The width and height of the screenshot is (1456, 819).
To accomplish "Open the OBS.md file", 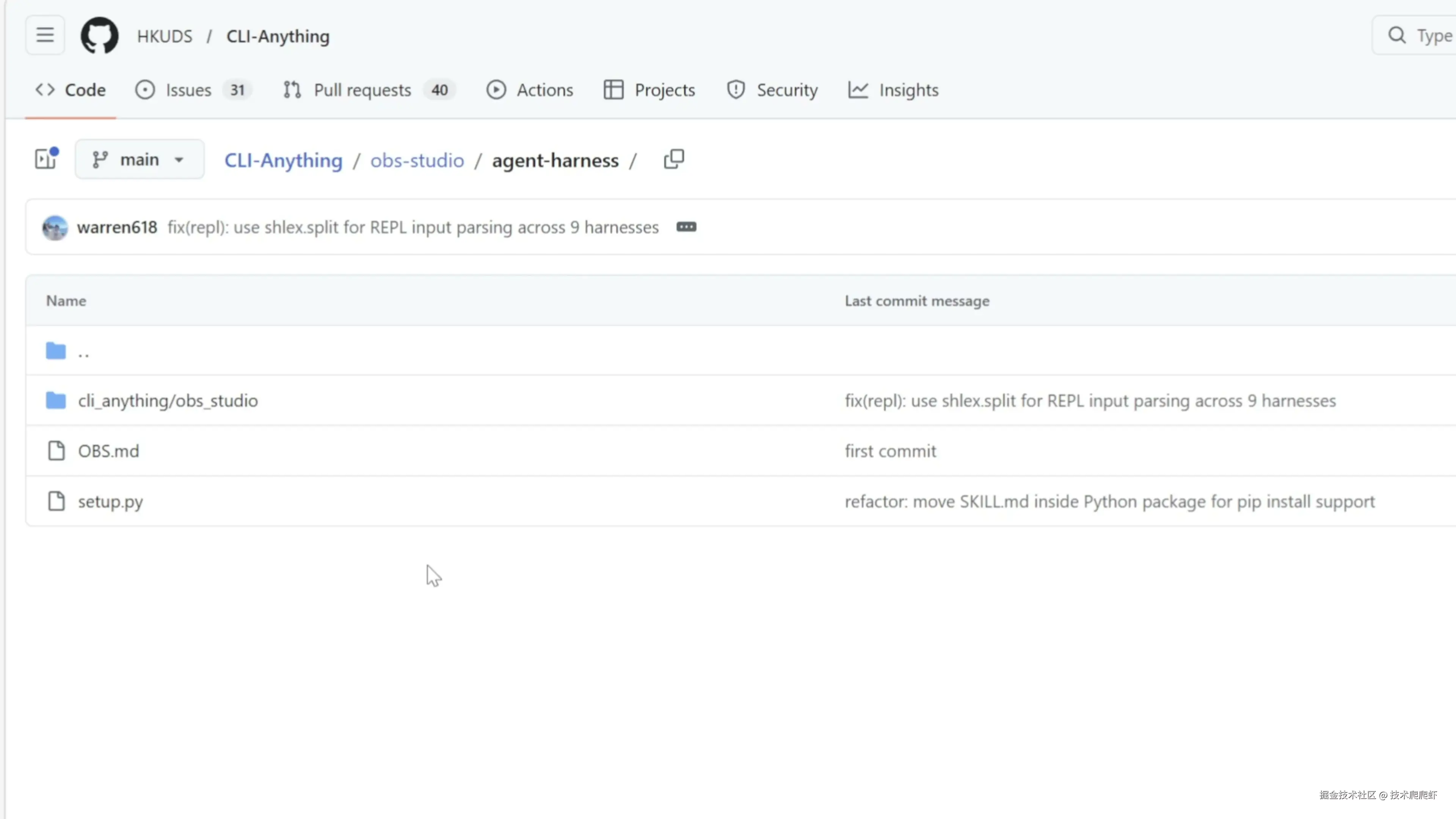I will tap(108, 451).
